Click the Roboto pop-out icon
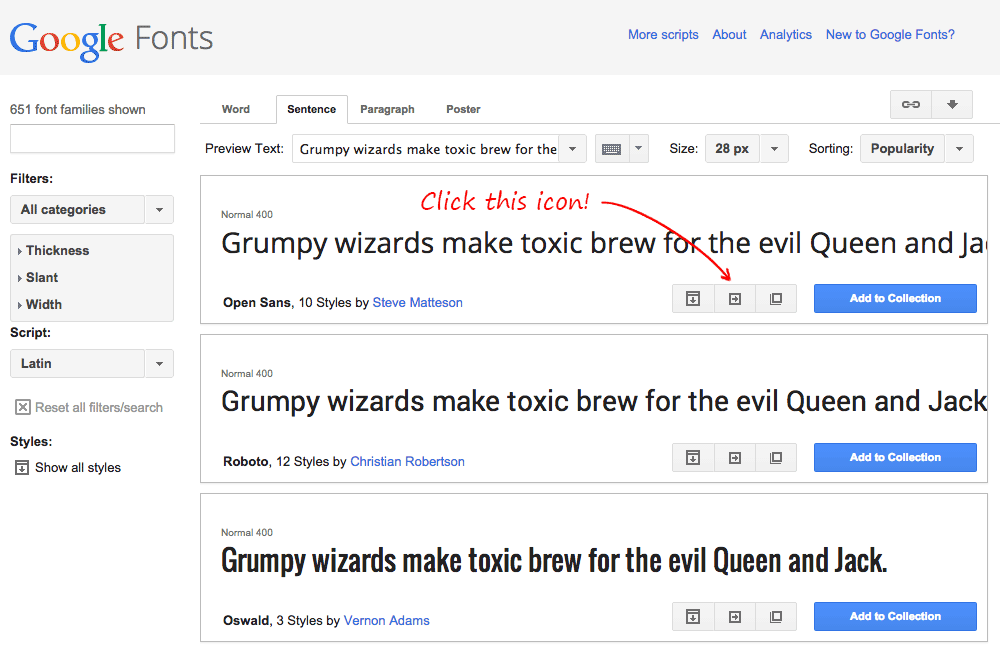The height and width of the screenshot is (649, 1000). tap(776, 458)
